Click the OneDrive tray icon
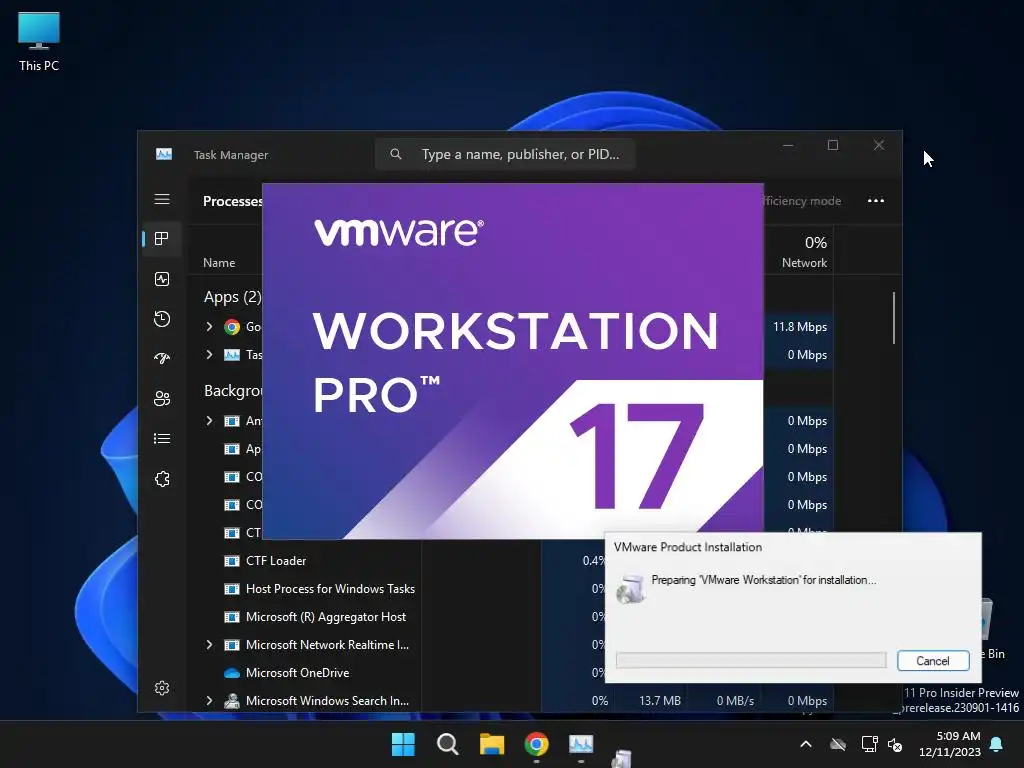The image size is (1024, 768). coord(838,744)
